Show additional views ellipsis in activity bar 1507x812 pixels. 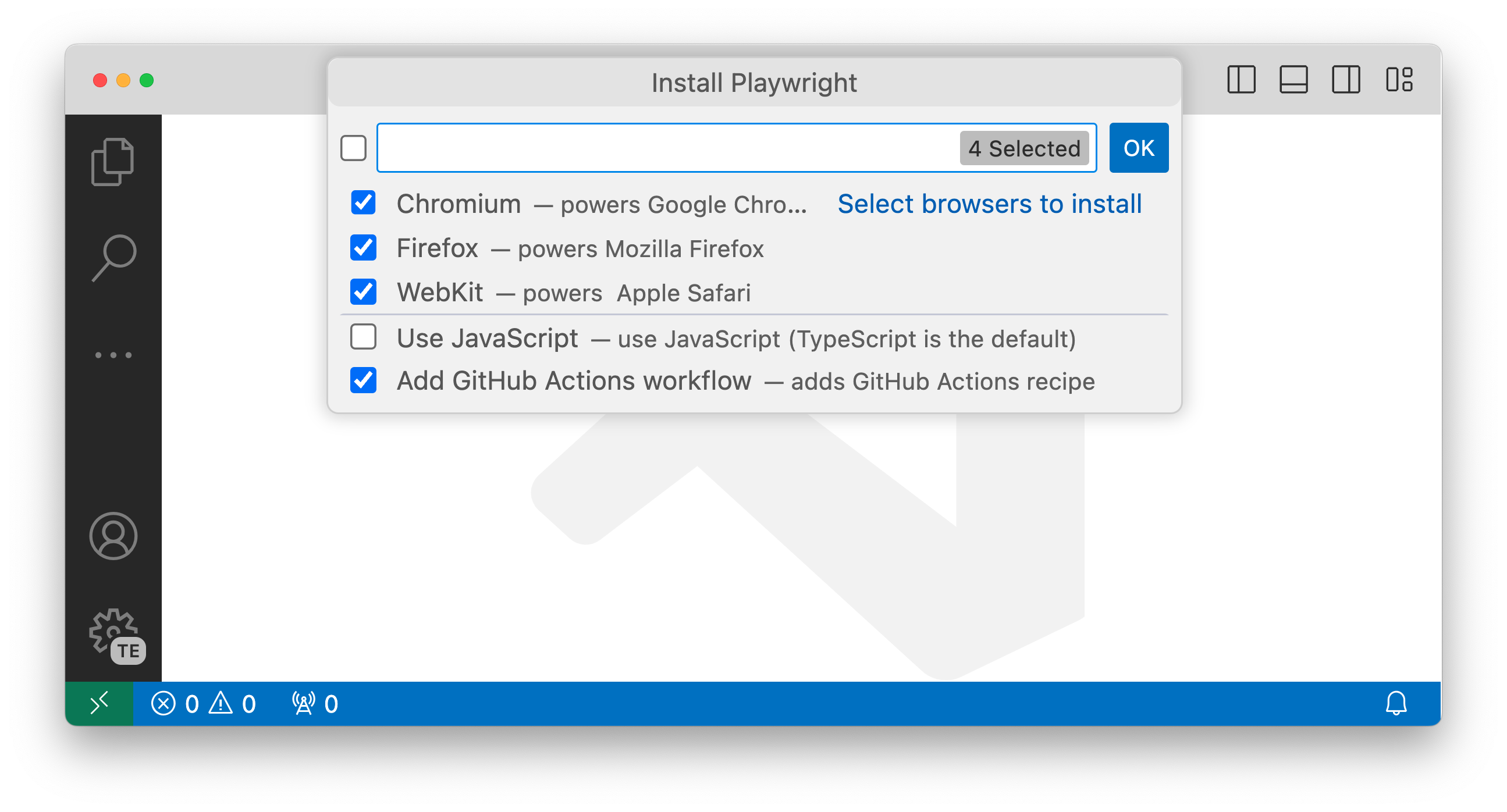point(113,355)
